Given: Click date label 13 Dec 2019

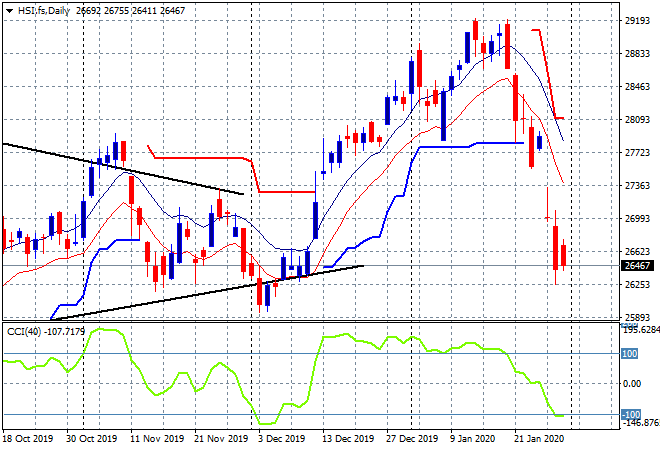Looking at the screenshot, I should coord(348,439).
